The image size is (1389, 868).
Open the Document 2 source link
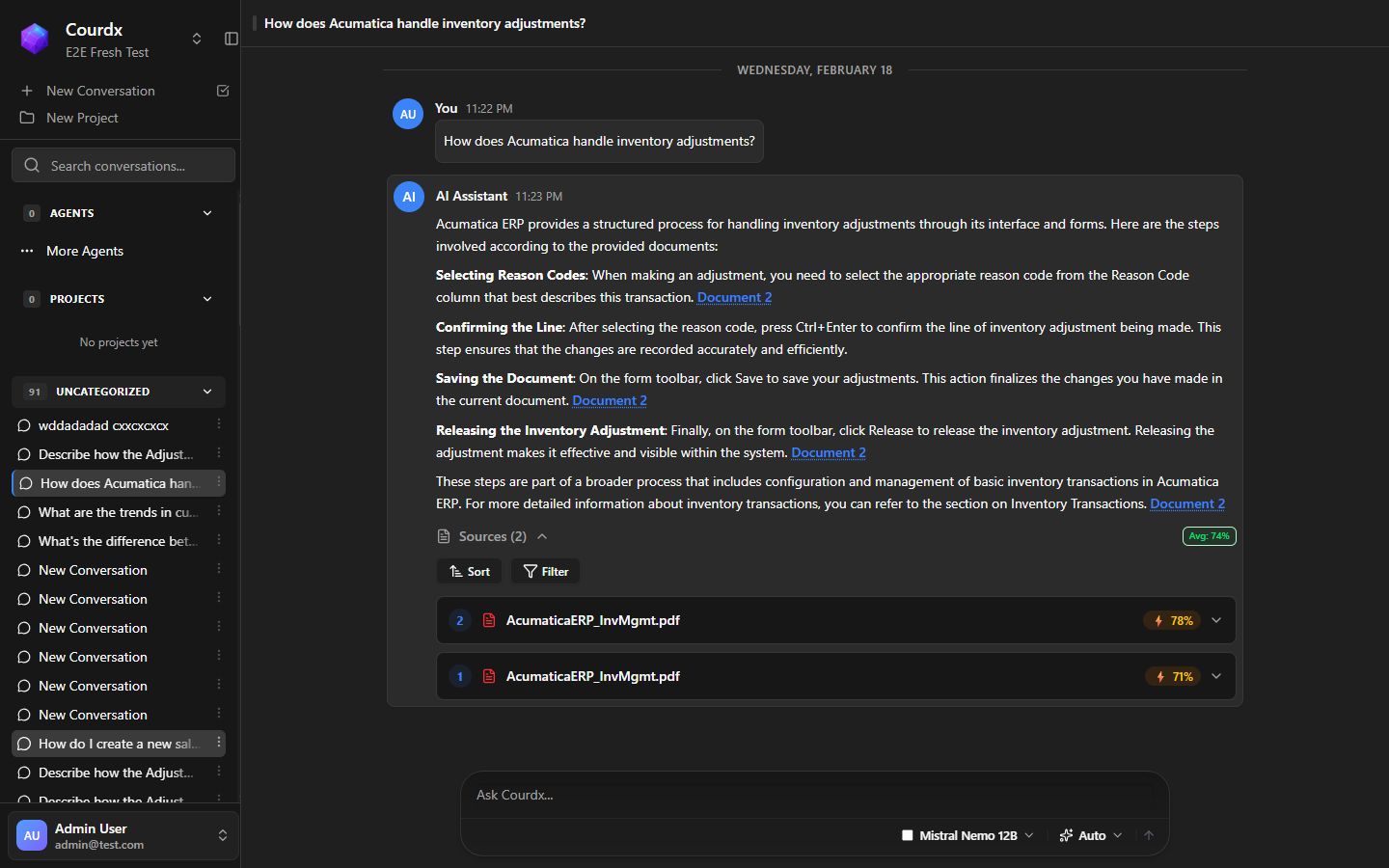734,297
